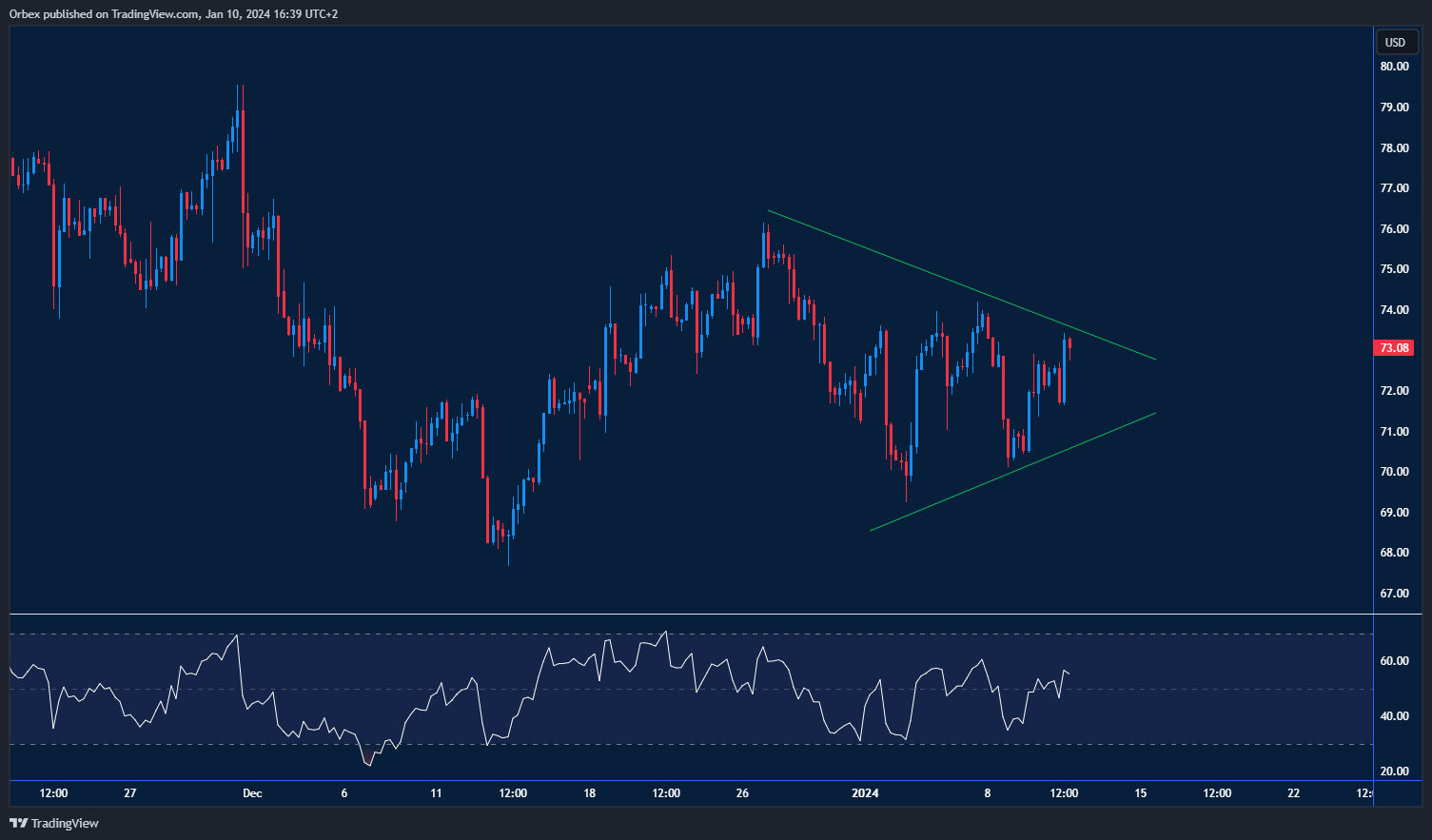The height and width of the screenshot is (840, 1432).
Task: Click the 67.00 price axis label
Action: click(1395, 594)
